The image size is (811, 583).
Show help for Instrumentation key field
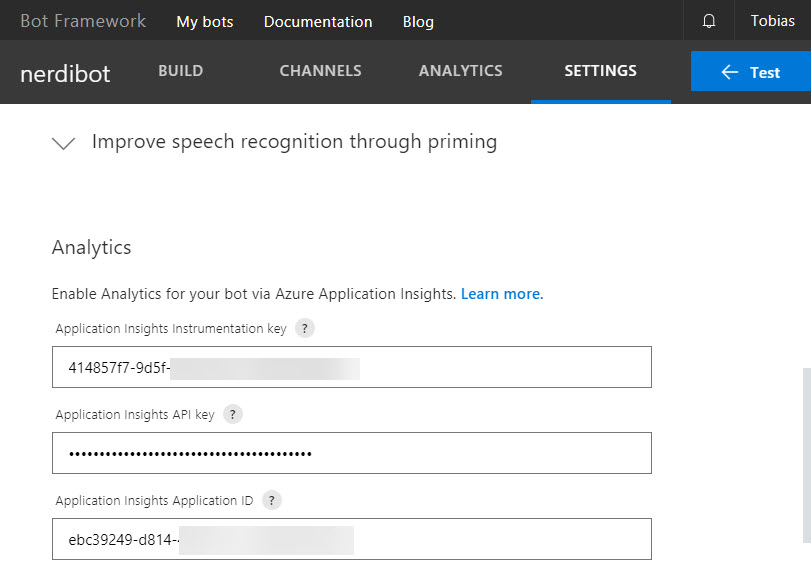(x=305, y=328)
